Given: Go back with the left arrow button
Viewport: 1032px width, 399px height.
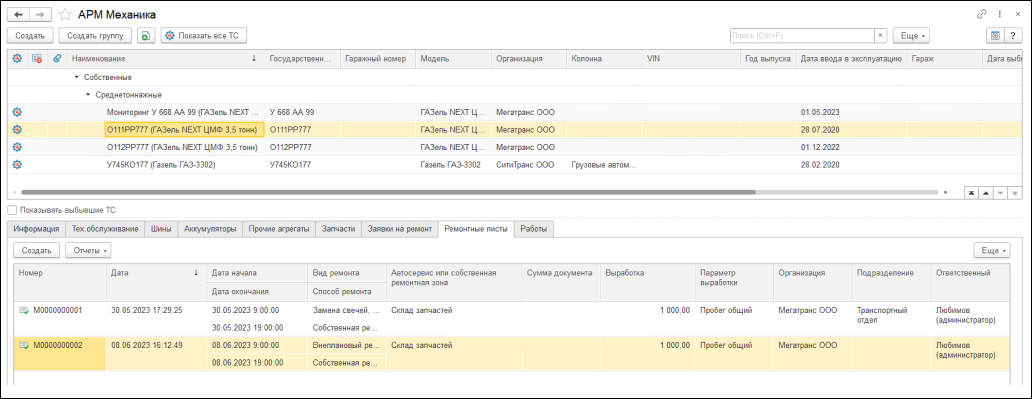Looking at the screenshot, I should [x=18, y=14].
